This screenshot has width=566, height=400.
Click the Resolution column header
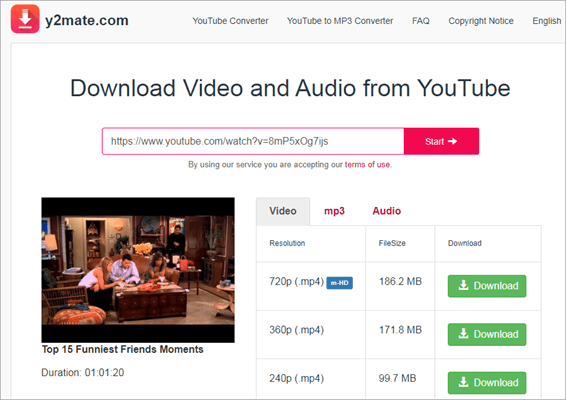(x=287, y=243)
